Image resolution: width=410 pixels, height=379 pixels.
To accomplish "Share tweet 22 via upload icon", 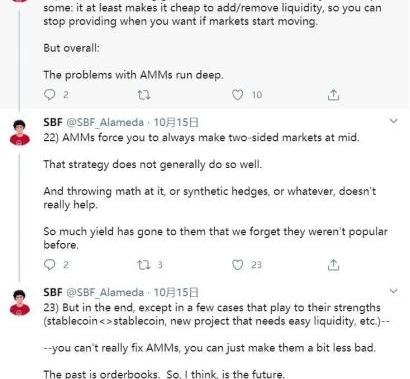I will (x=333, y=265).
